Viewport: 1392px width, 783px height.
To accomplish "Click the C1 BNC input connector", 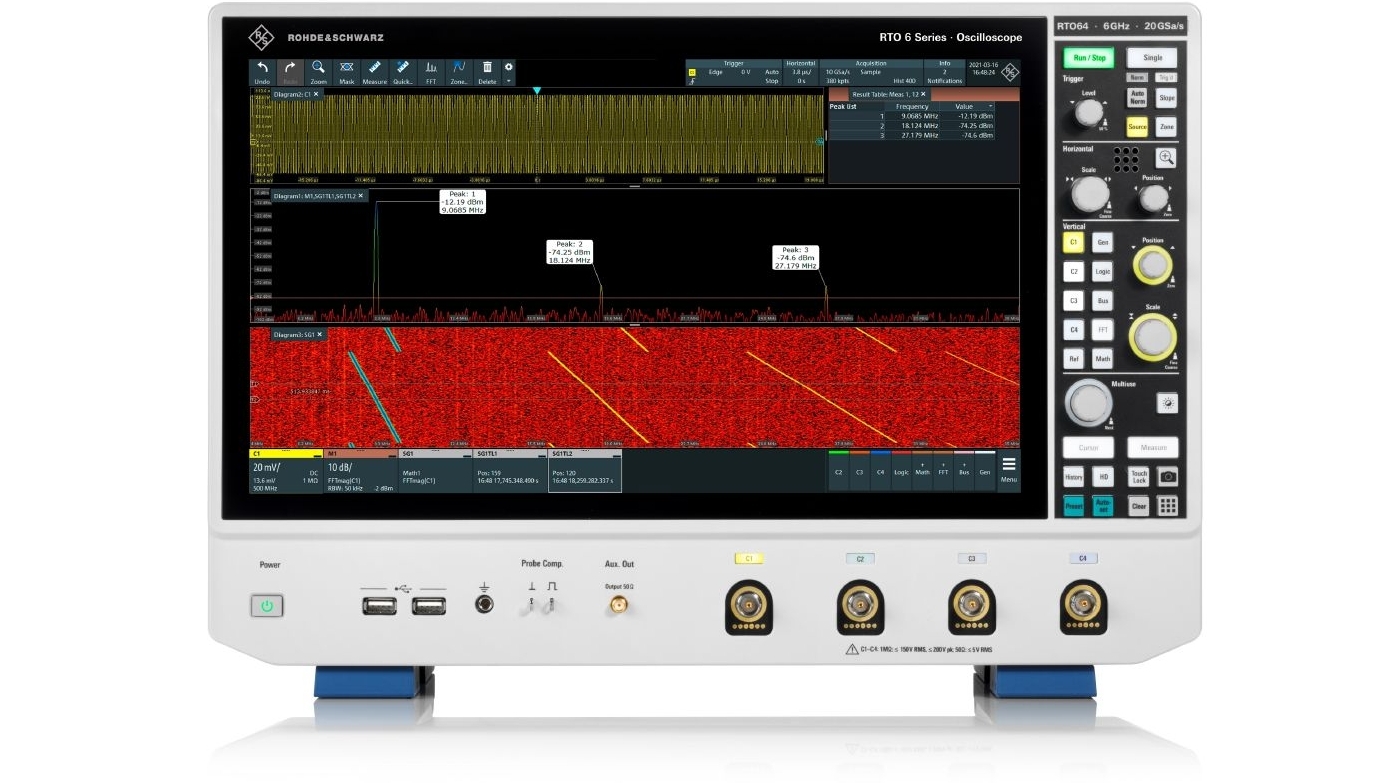I will coord(748,606).
